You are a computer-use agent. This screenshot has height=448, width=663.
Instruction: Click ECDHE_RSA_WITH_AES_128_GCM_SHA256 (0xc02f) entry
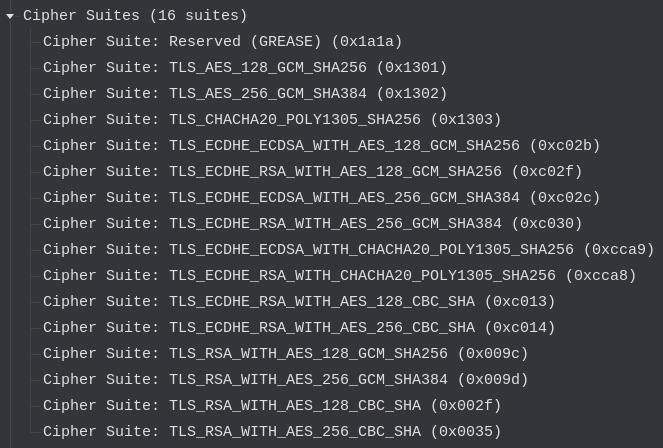[312, 172]
